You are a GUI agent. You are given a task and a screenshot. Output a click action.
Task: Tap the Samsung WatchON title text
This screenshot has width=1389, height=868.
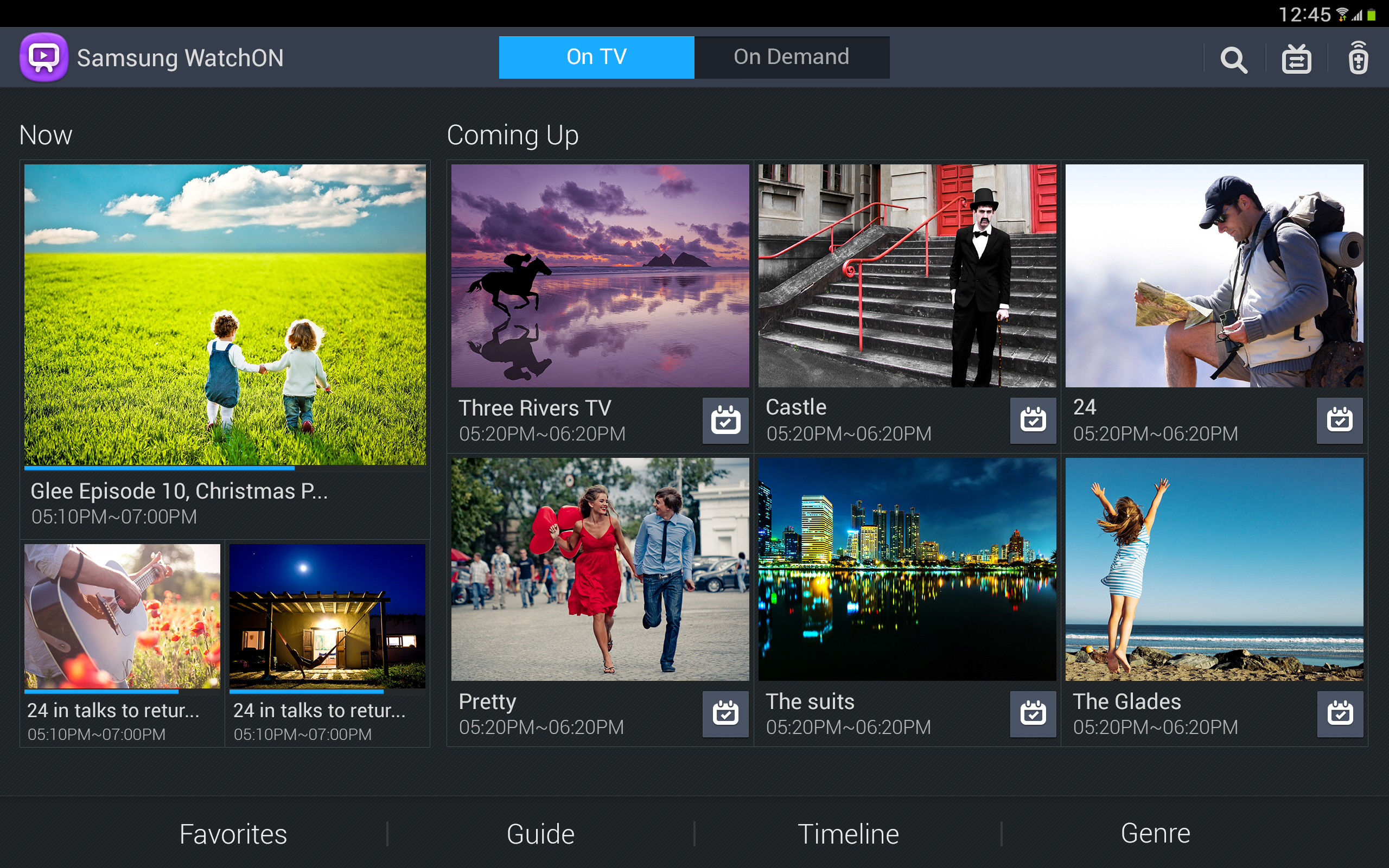[x=180, y=58]
